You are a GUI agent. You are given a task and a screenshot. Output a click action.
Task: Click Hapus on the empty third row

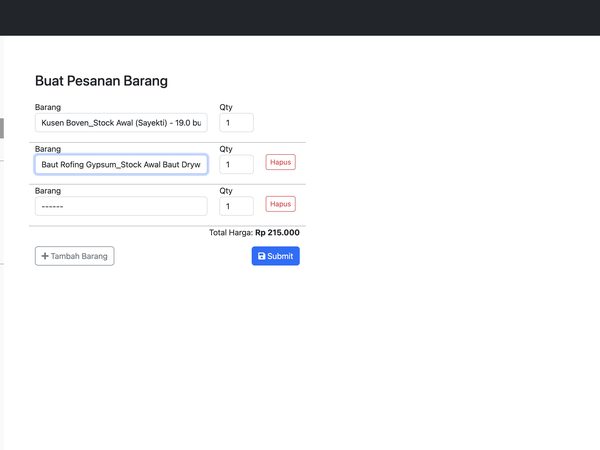pos(280,204)
